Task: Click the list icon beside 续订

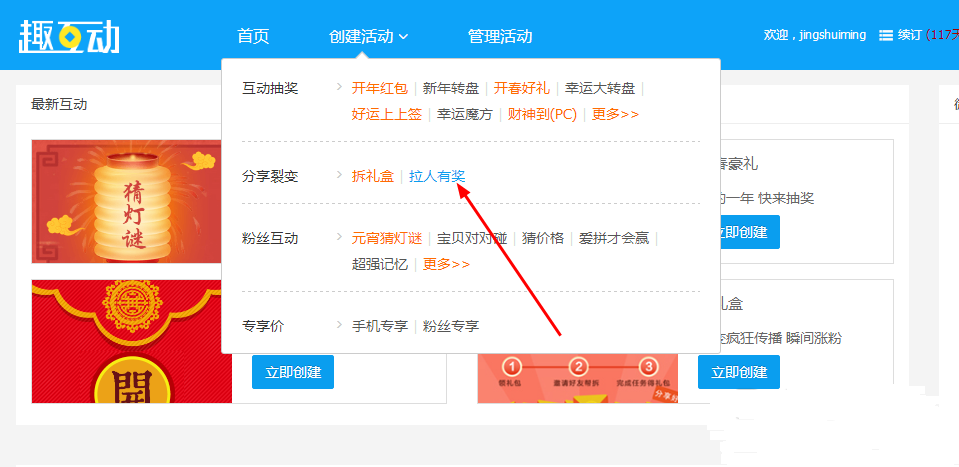Action: tap(885, 35)
